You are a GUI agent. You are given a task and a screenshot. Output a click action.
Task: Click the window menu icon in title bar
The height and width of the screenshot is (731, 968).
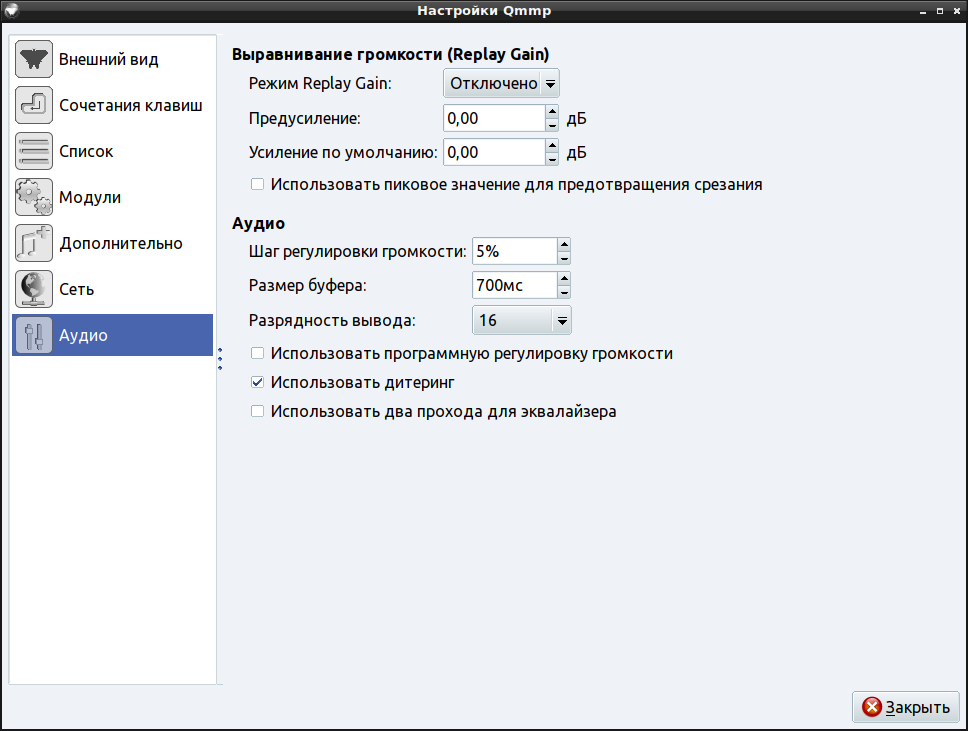tap(12, 11)
